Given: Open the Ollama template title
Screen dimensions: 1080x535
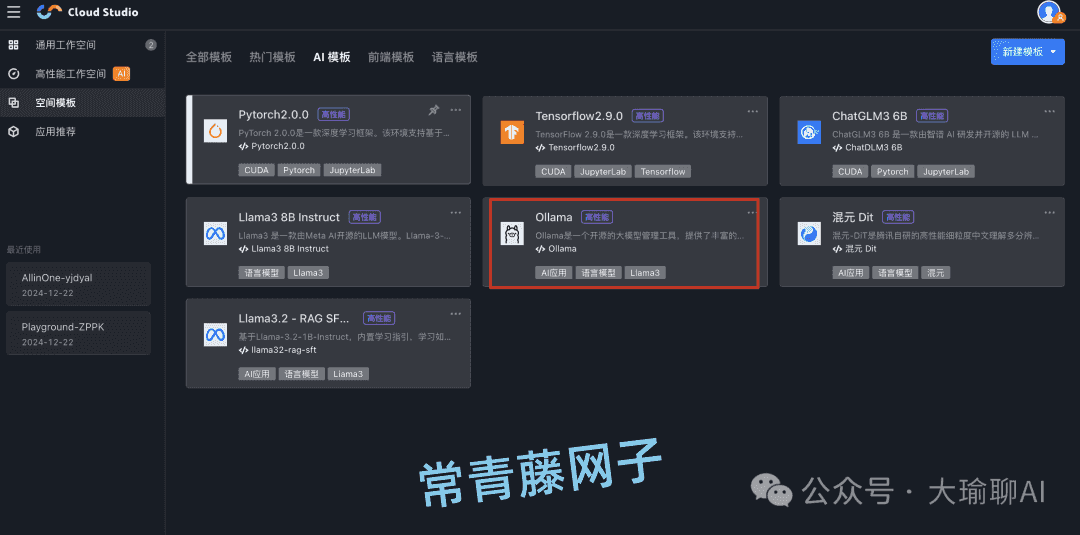Looking at the screenshot, I should pyautogui.click(x=554, y=217).
